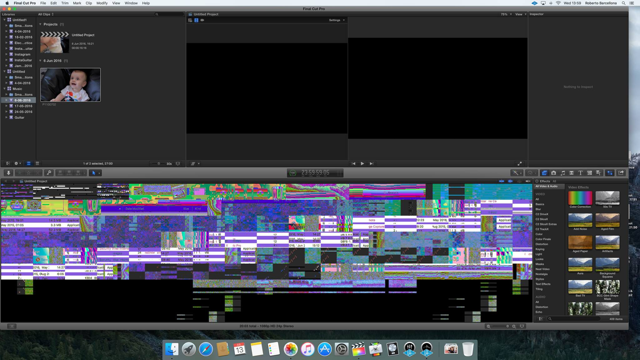Viewport: 640px width, 360px height.
Task: Open iTunes from the Dock
Action: pyautogui.click(x=307, y=349)
